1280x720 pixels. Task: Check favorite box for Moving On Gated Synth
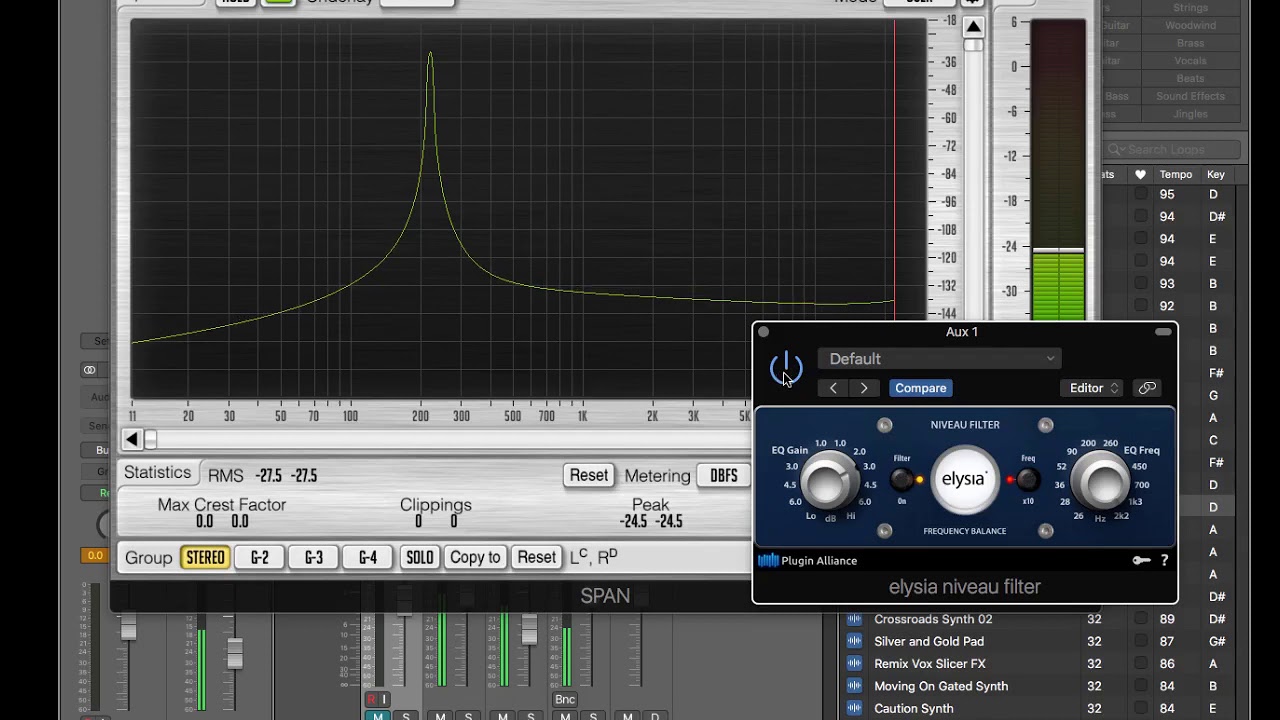[x=1140, y=686]
